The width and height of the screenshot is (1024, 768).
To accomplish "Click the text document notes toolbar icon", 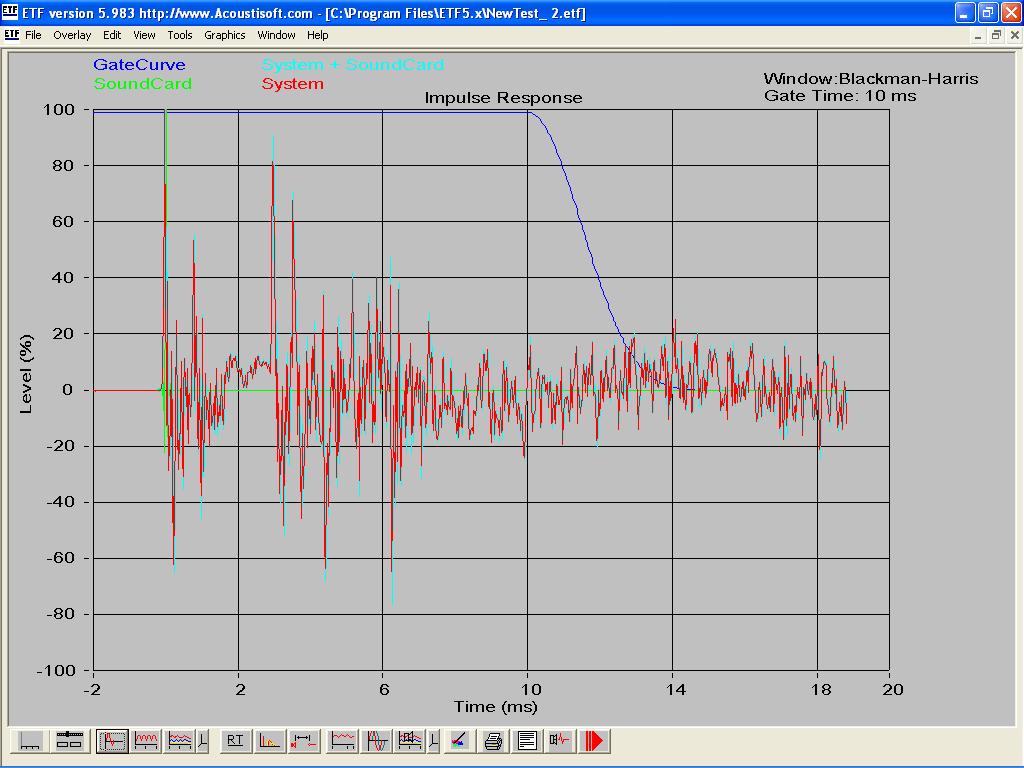I will (x=527, y=741).
